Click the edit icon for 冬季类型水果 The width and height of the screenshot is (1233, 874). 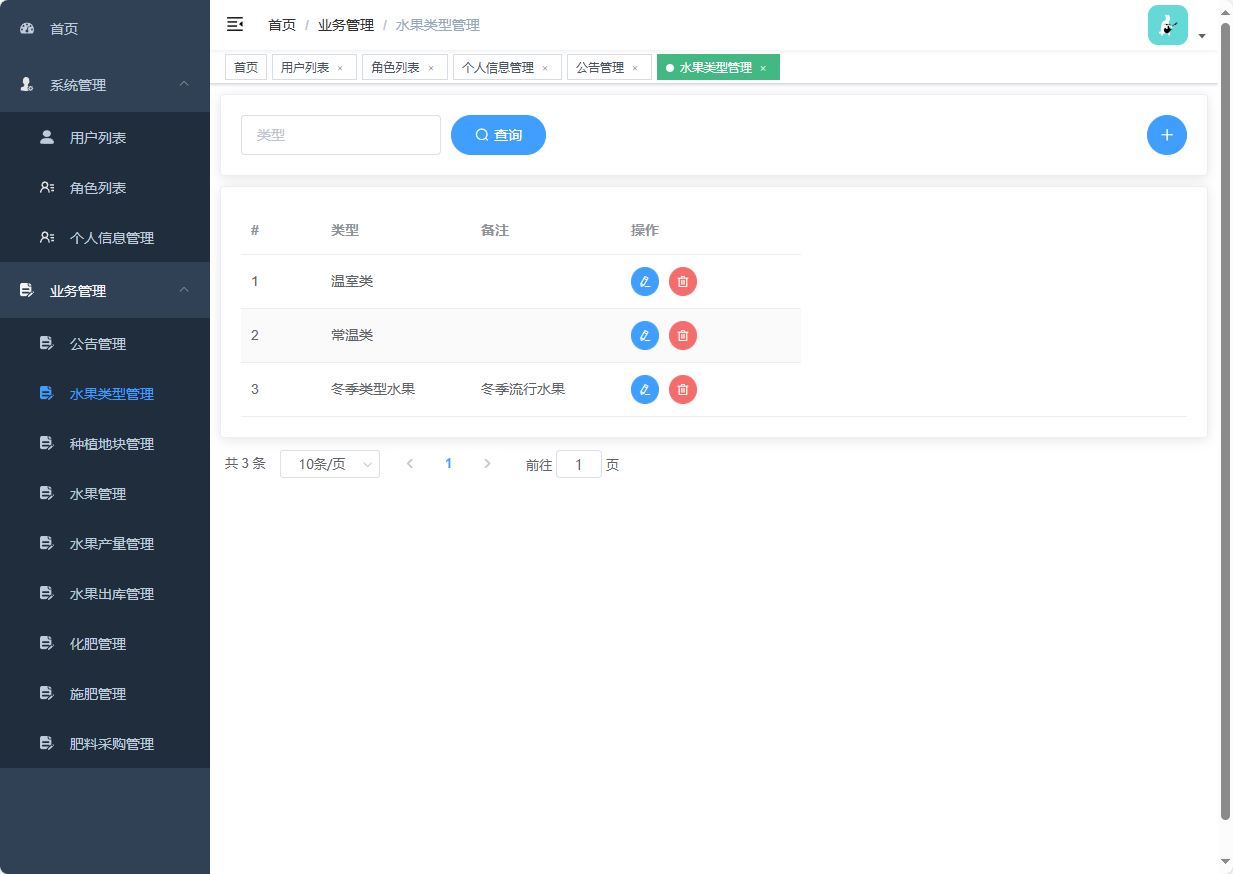[644, 389]
